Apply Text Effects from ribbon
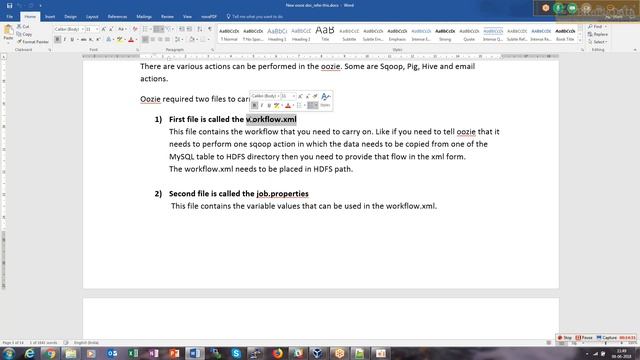This screenshot has width=640, height=360. click(x=109, y=40)
